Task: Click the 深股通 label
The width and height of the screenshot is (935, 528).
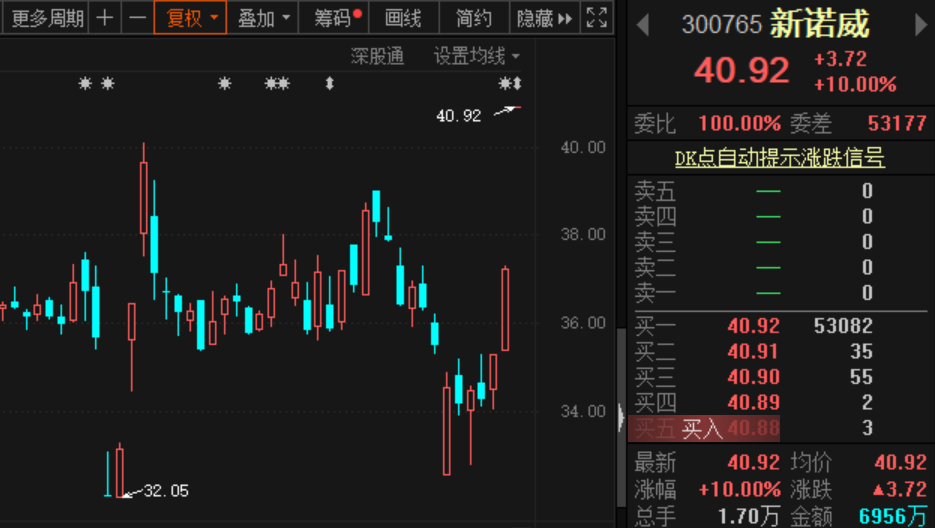Action: click(377, 56)
